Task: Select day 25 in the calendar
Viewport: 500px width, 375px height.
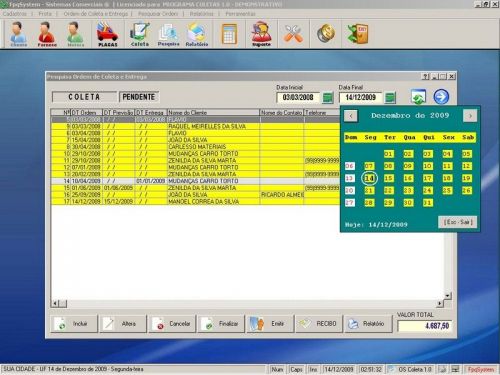Action: coord(447,191)
